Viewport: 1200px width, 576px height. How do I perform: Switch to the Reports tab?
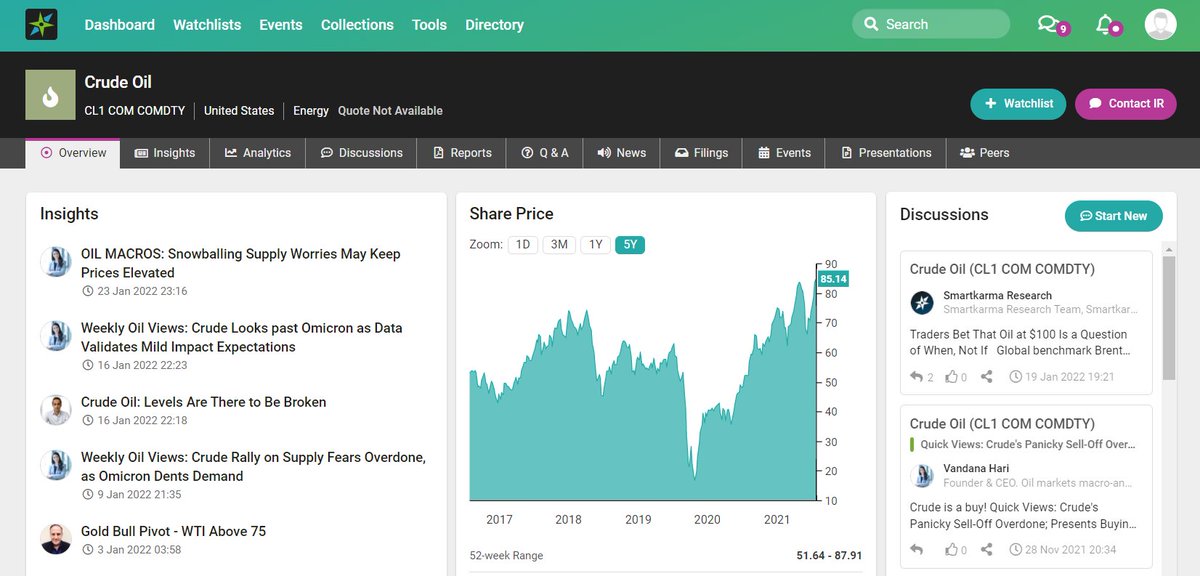pyautogui.click(x=462, y=153)
